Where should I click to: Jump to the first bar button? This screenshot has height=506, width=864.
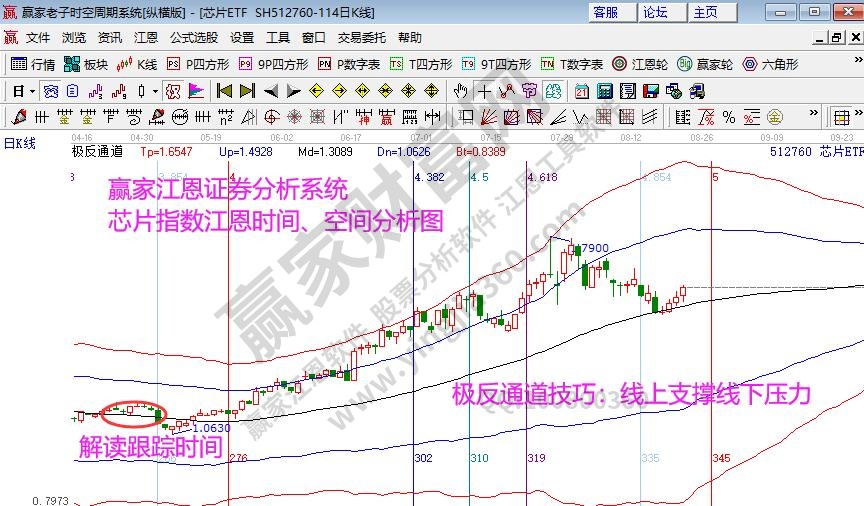tap(224, 91)
